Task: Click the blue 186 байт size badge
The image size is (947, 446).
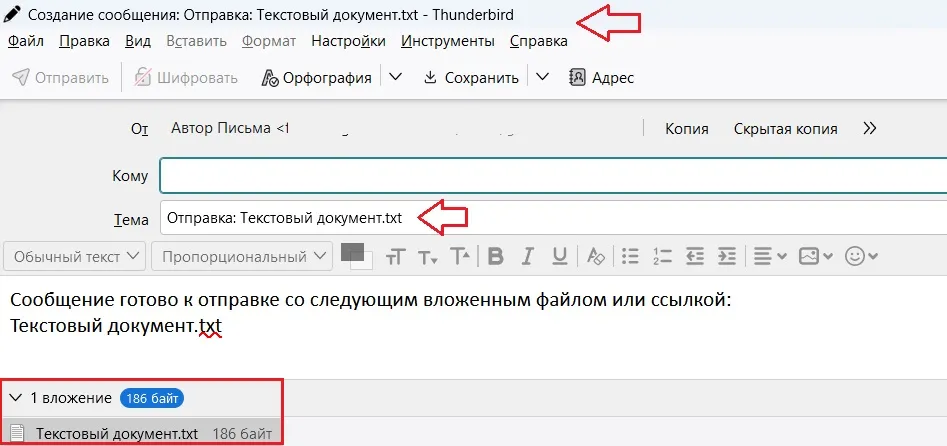Action: pyautogui.click(x=152, y=398)
